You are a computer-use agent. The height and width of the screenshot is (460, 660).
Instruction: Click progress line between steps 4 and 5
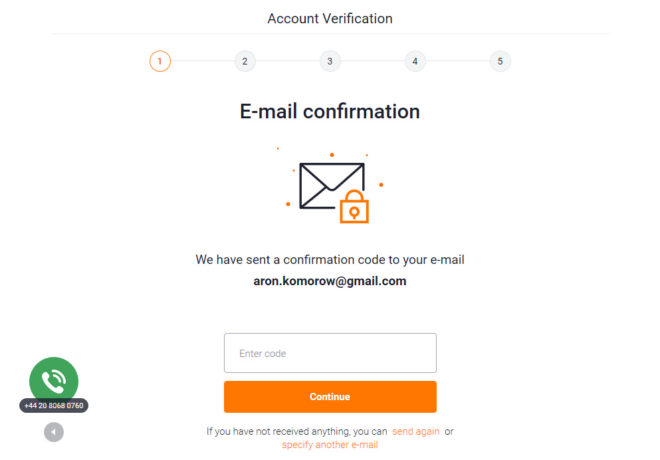click(x=458, y=61)
